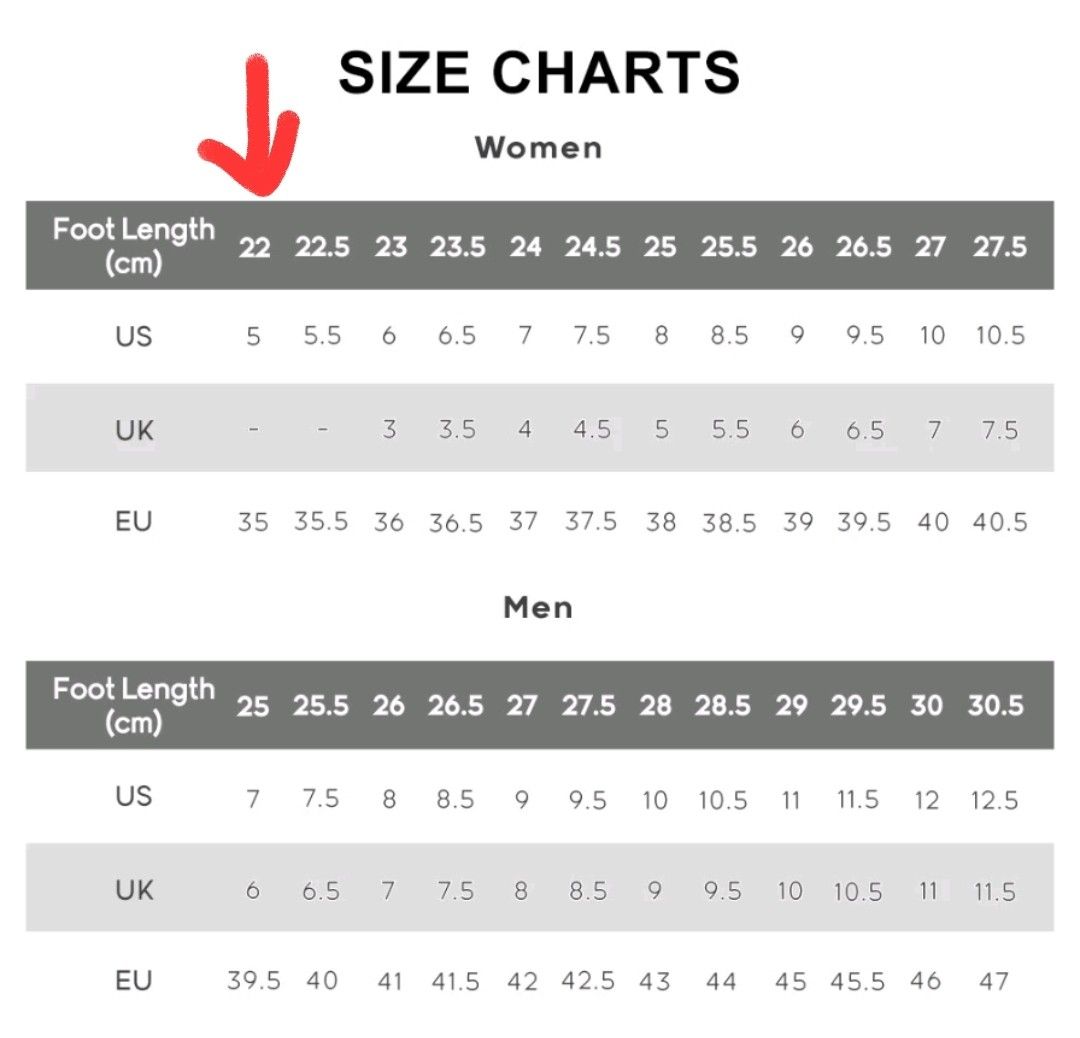Screen dimensions: 1080x1038
Task: Click the SIZE CHARTS title
Action: [x=539, y=72]
